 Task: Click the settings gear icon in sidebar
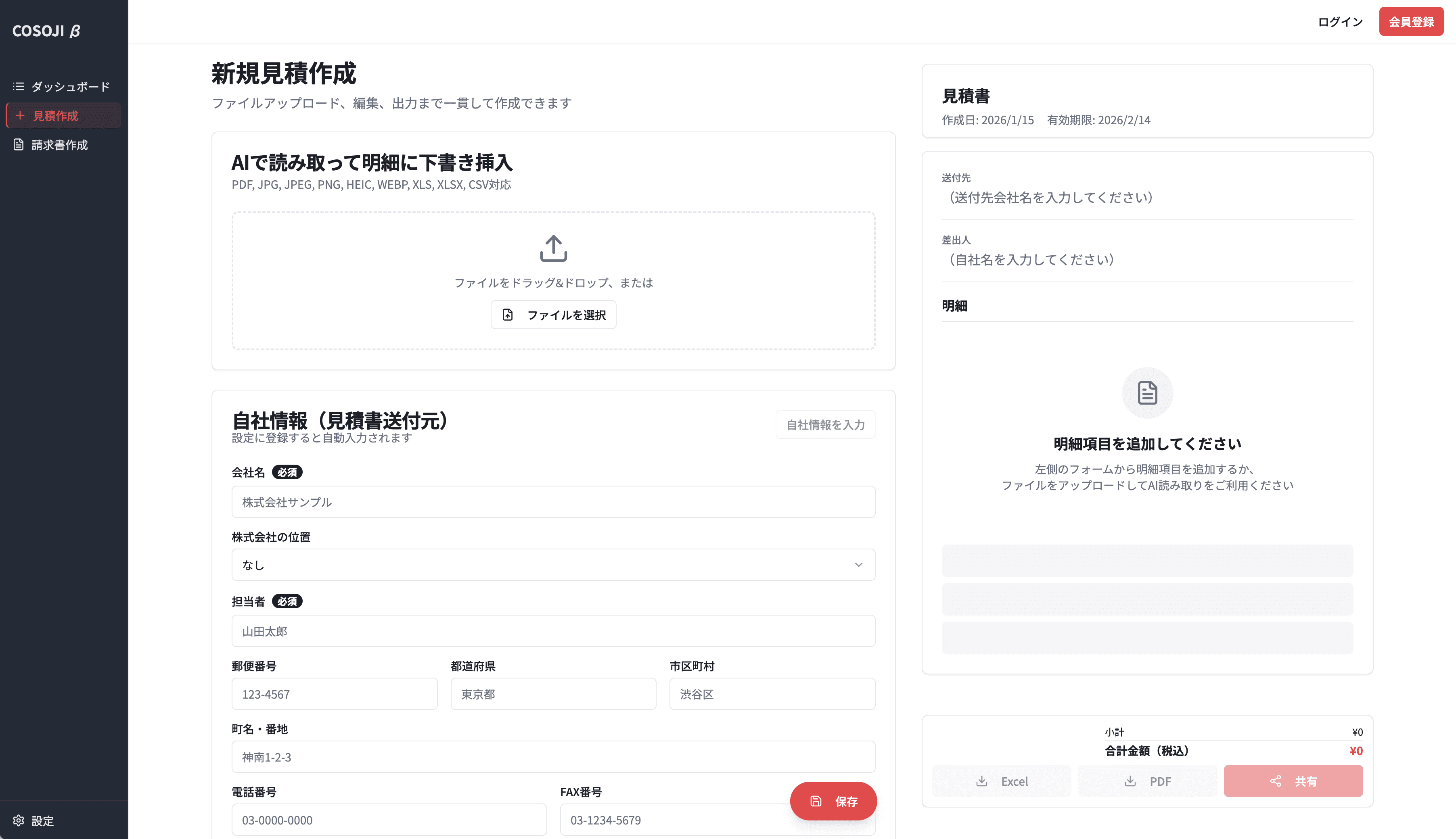pos(19,820)
